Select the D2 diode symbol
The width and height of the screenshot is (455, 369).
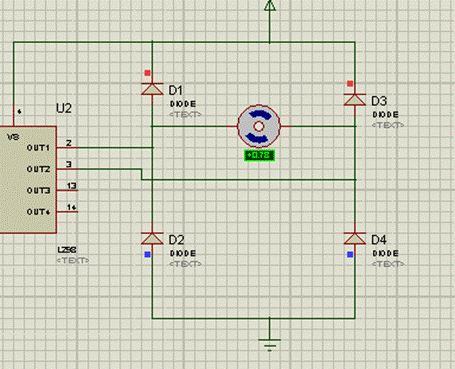[152, 238]
